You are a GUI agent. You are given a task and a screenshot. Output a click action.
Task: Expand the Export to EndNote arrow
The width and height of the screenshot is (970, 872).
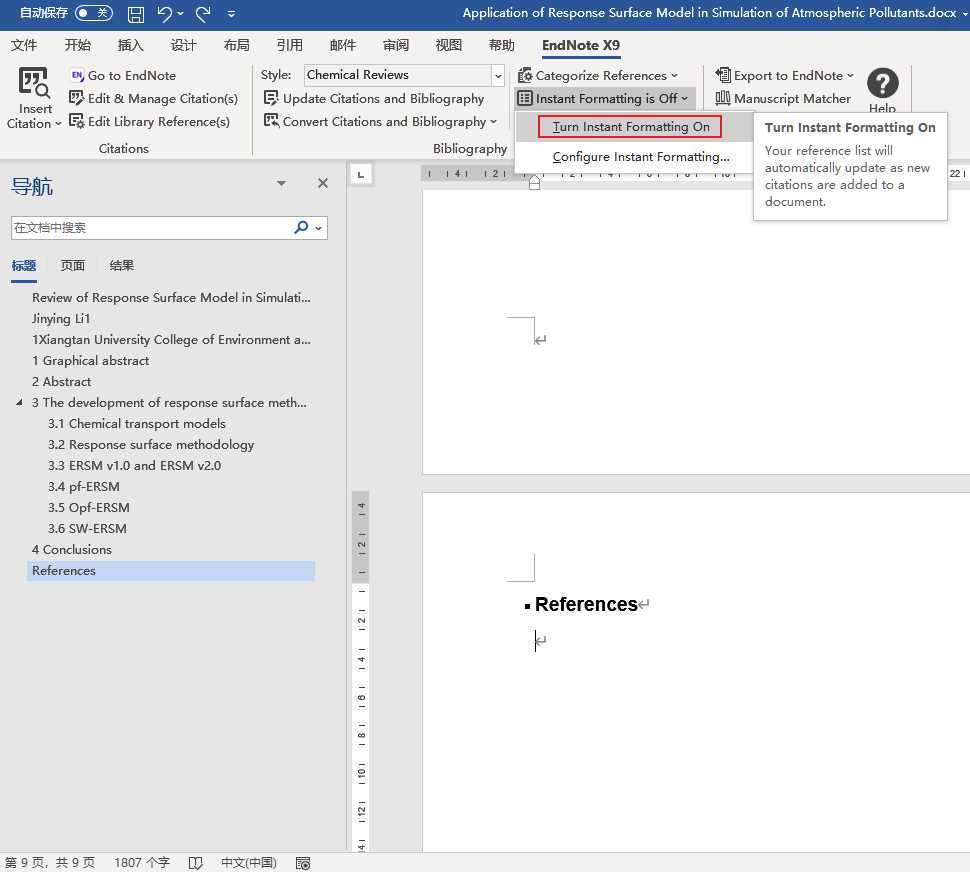850,75
